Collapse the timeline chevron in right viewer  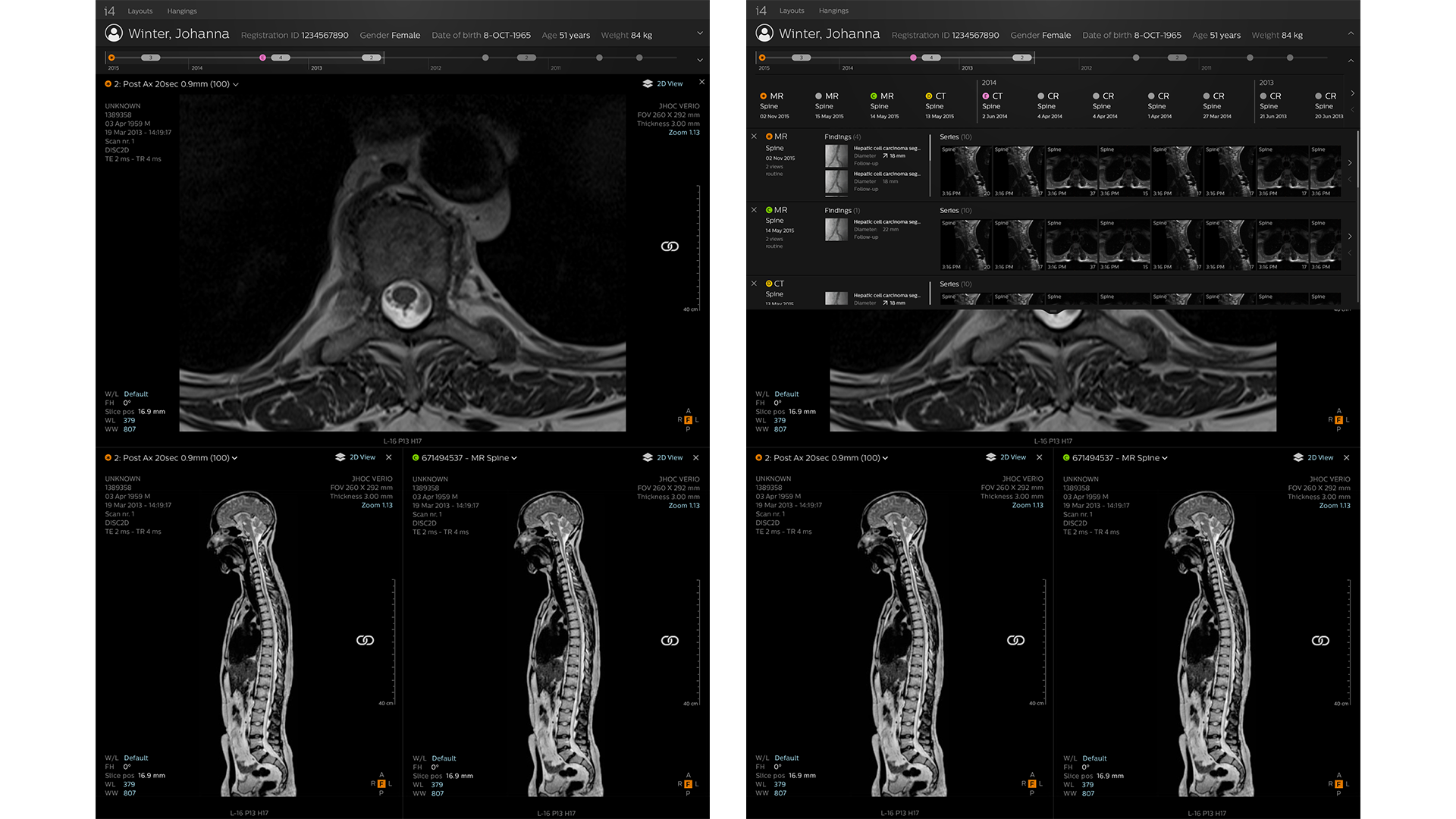click(x=1351, y=60)
